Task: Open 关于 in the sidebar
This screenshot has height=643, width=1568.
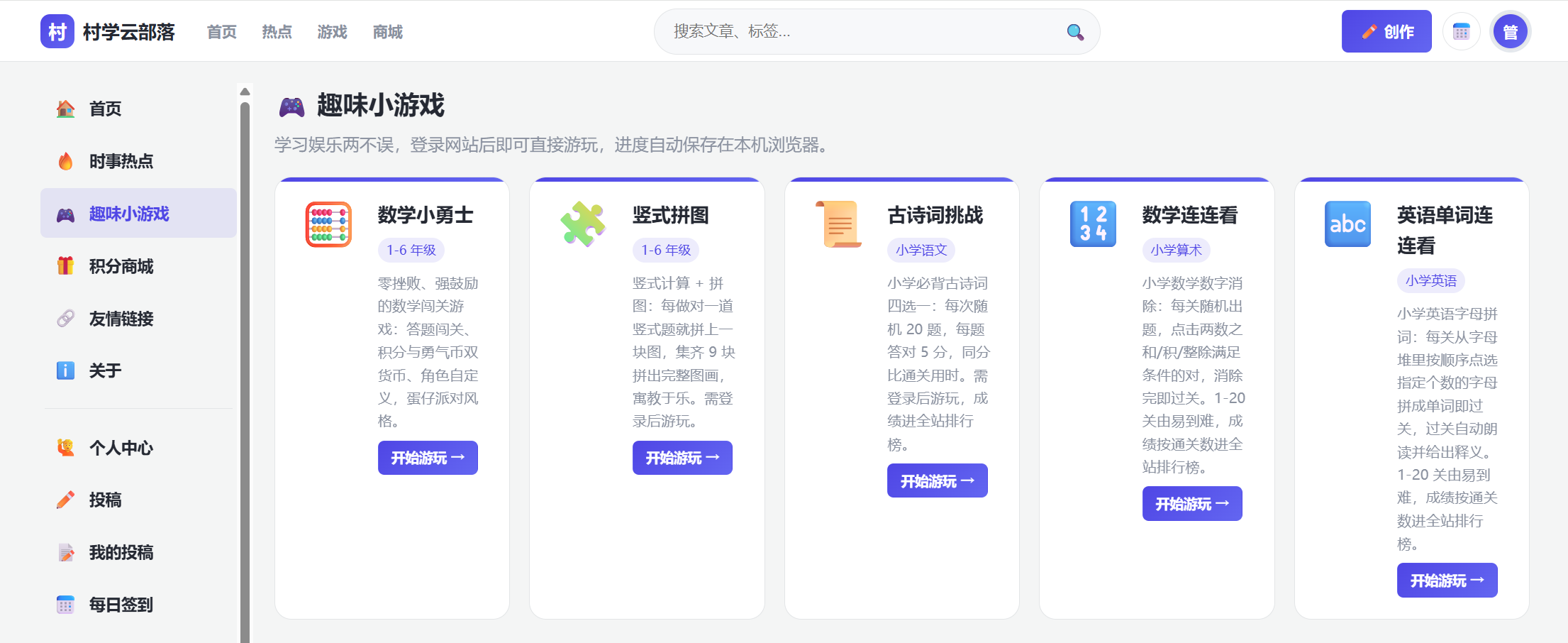Action: (138, 370)
